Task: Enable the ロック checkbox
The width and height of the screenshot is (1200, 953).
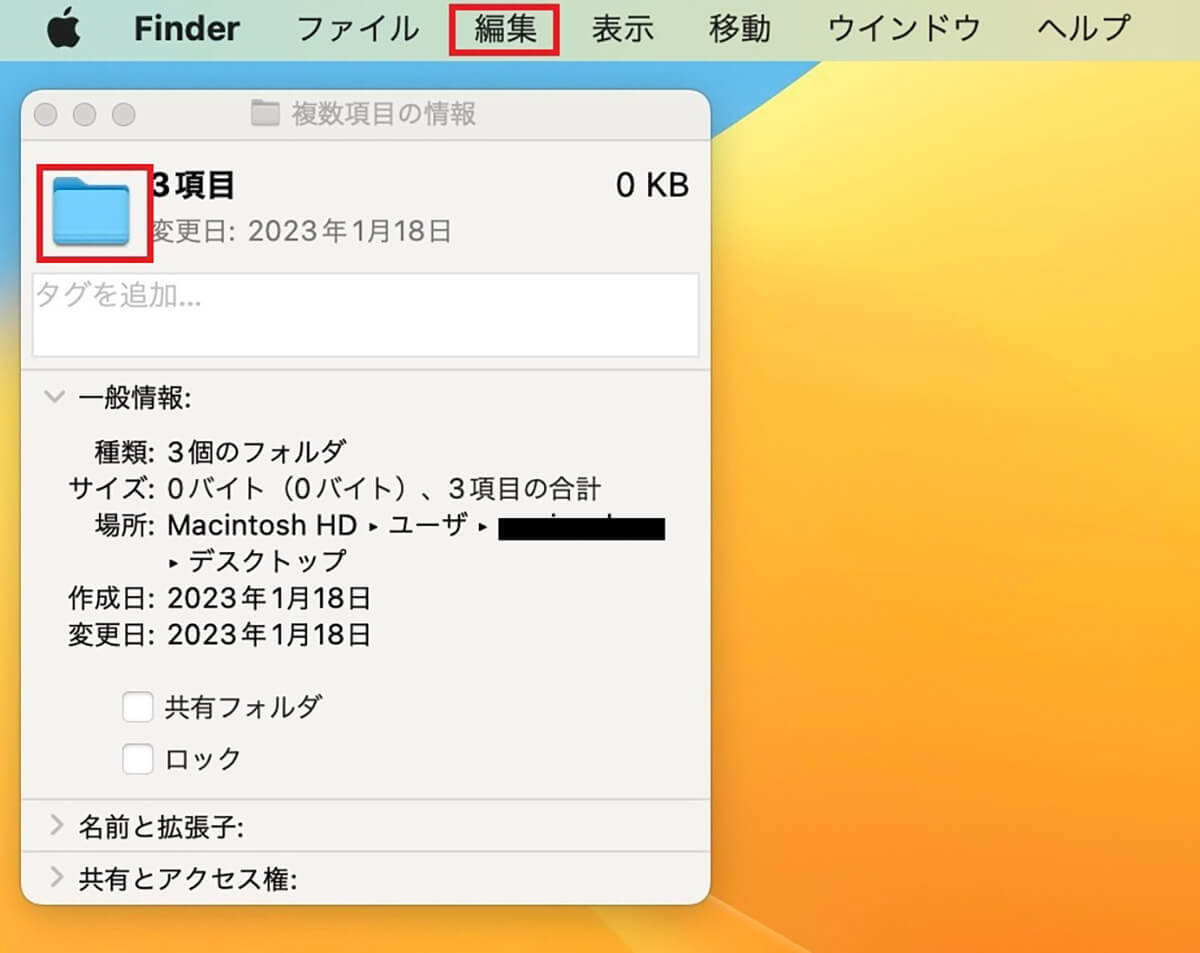Action: [x=138, y=759]
